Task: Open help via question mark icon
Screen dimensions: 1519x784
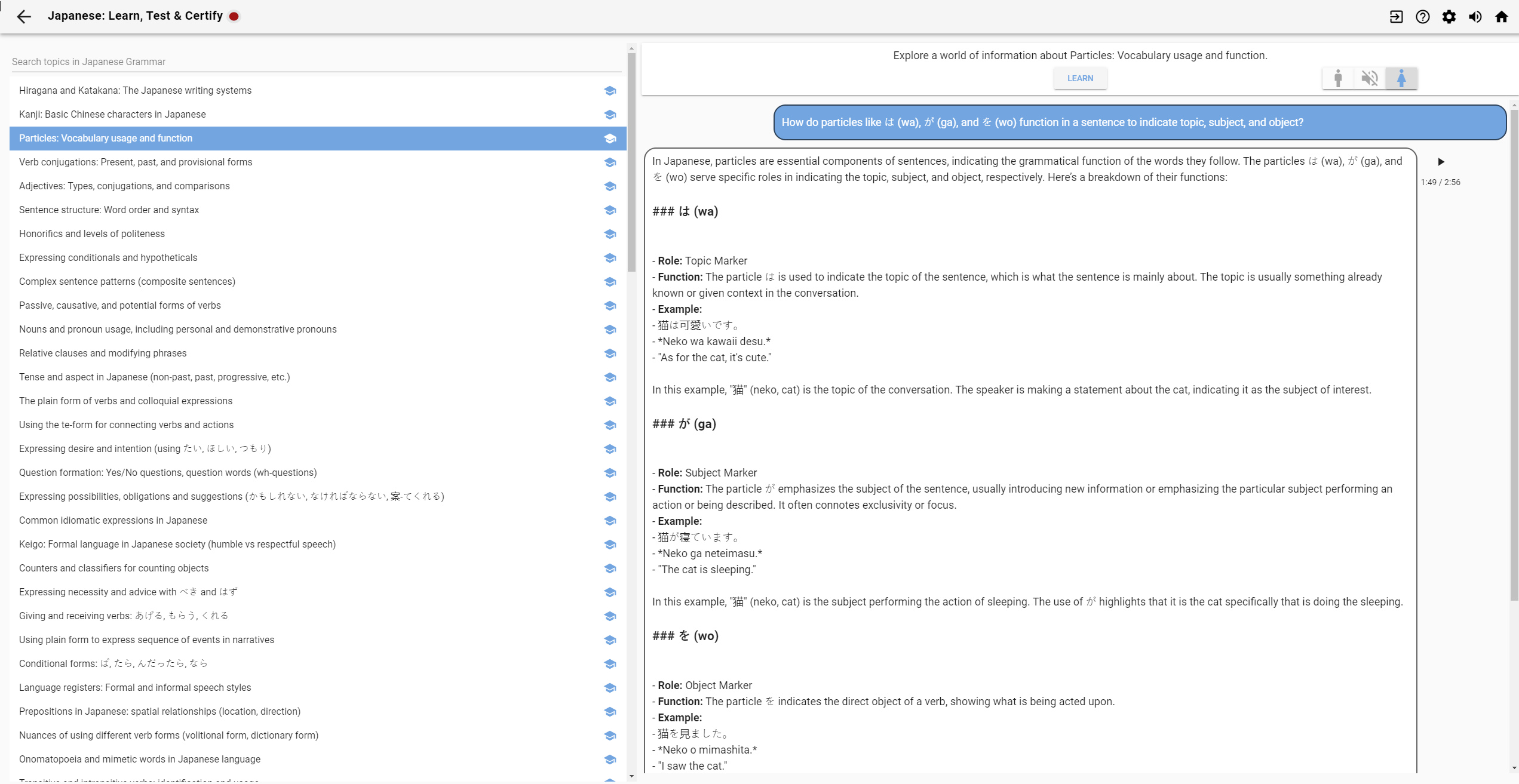Action: click(x=1422, y=16)
